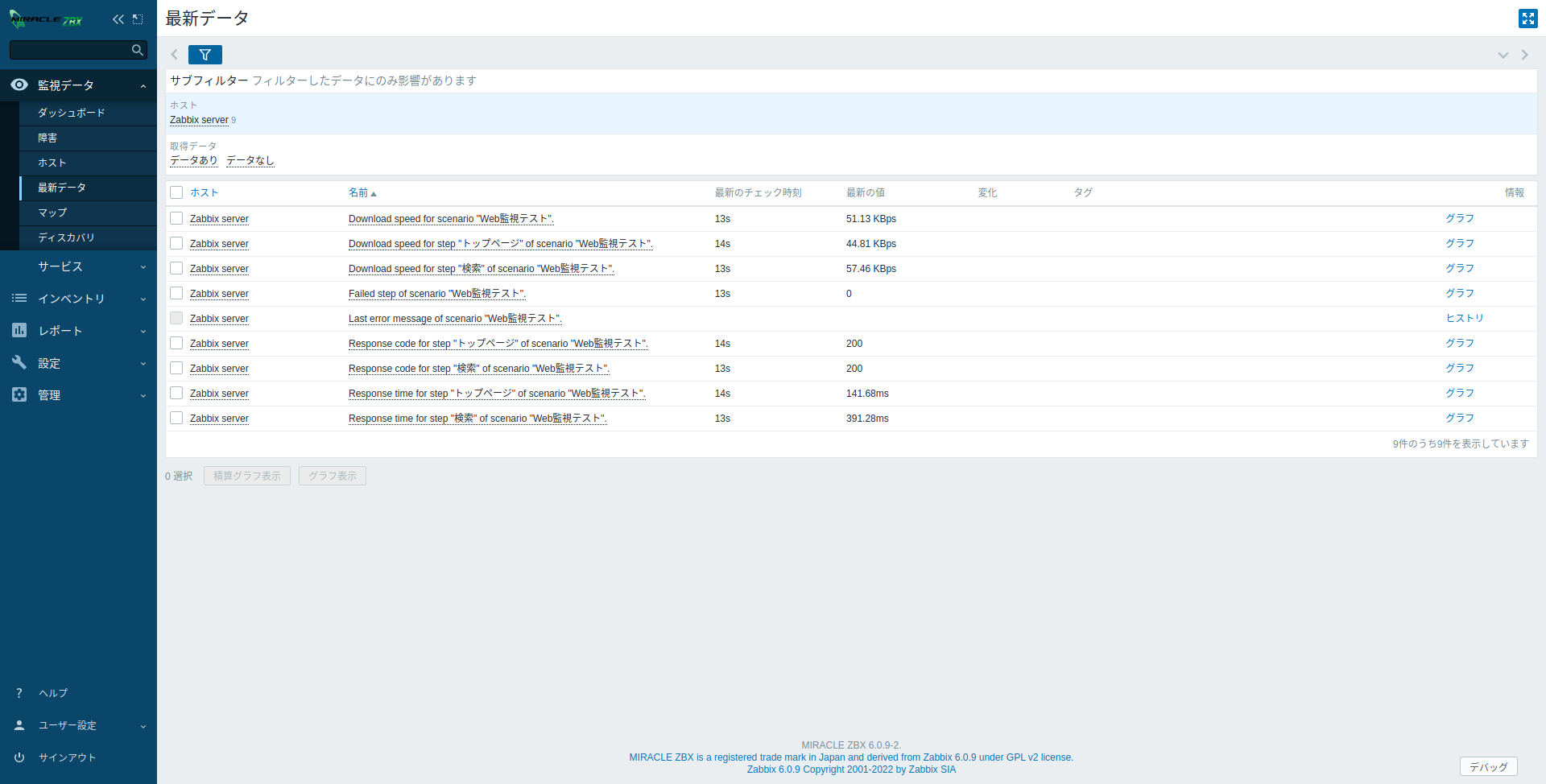
Task: Collapse the sidebar with double chevron icon
Action: tap(118, 19)
